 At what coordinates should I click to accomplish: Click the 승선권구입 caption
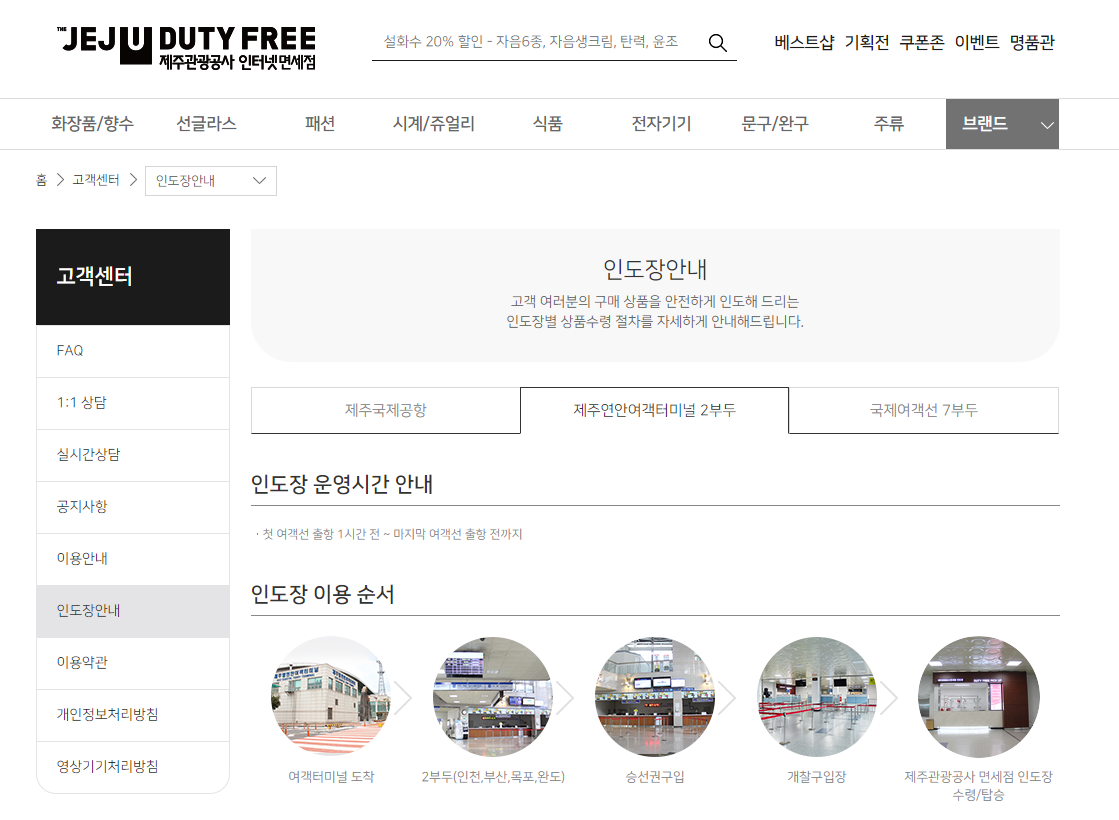tap(654, 776)
